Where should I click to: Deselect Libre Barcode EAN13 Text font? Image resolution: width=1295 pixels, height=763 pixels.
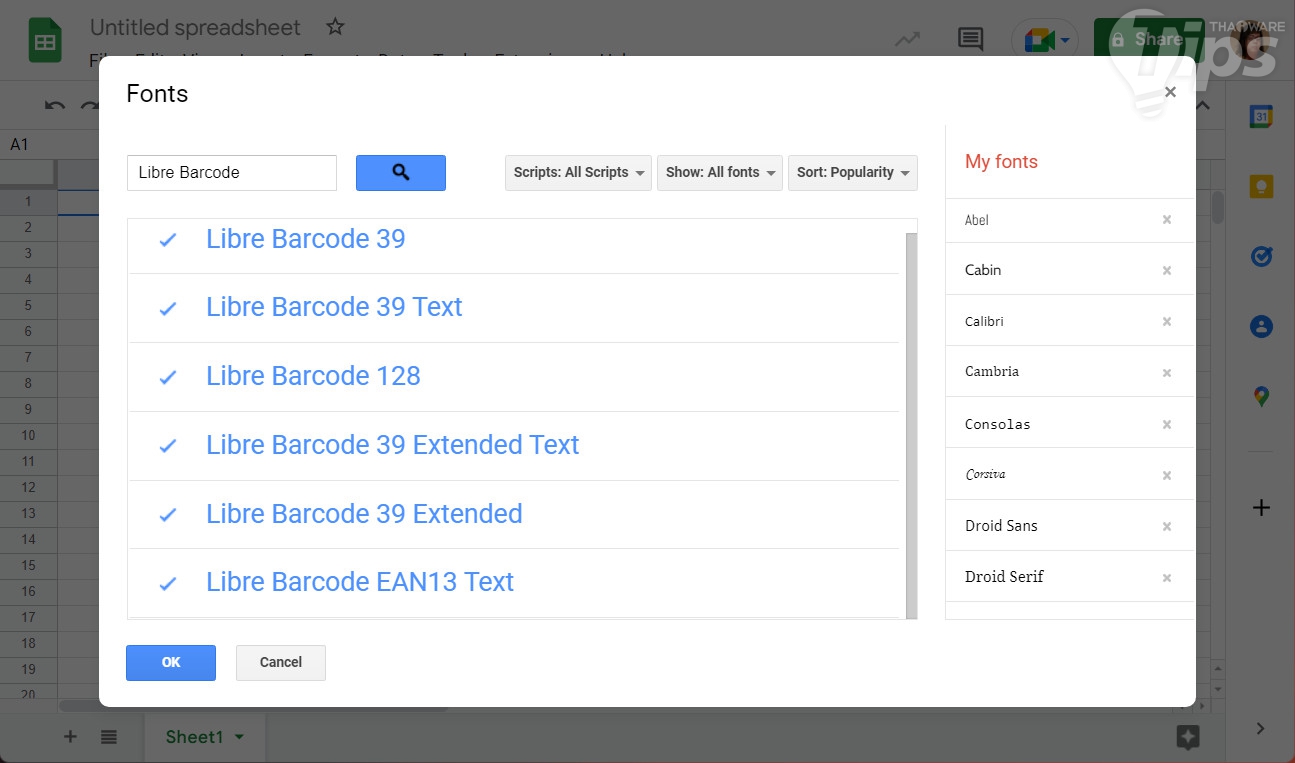tap(168, 583)
